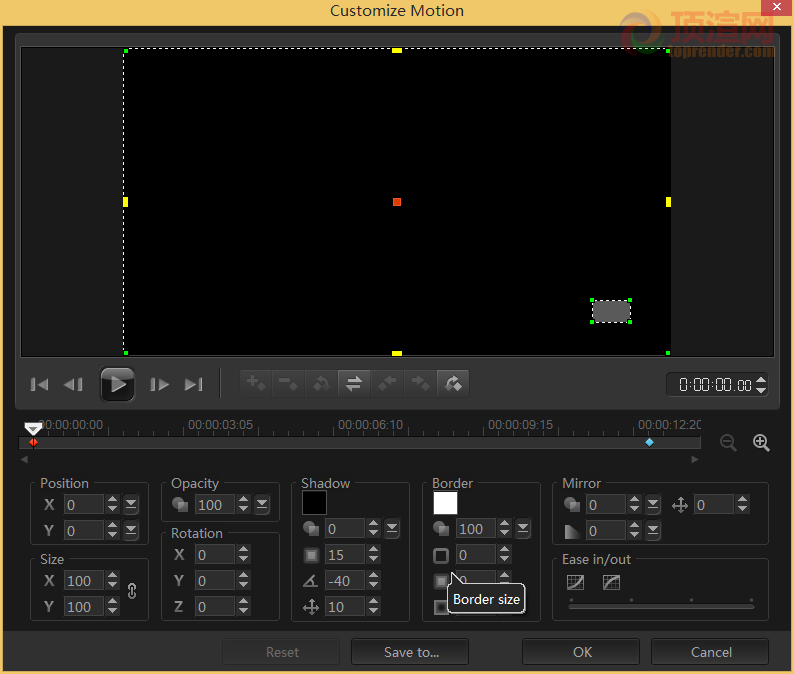Click the Rotation X value field
This screenshot has width=794, height=674.
tap(215, 554)
